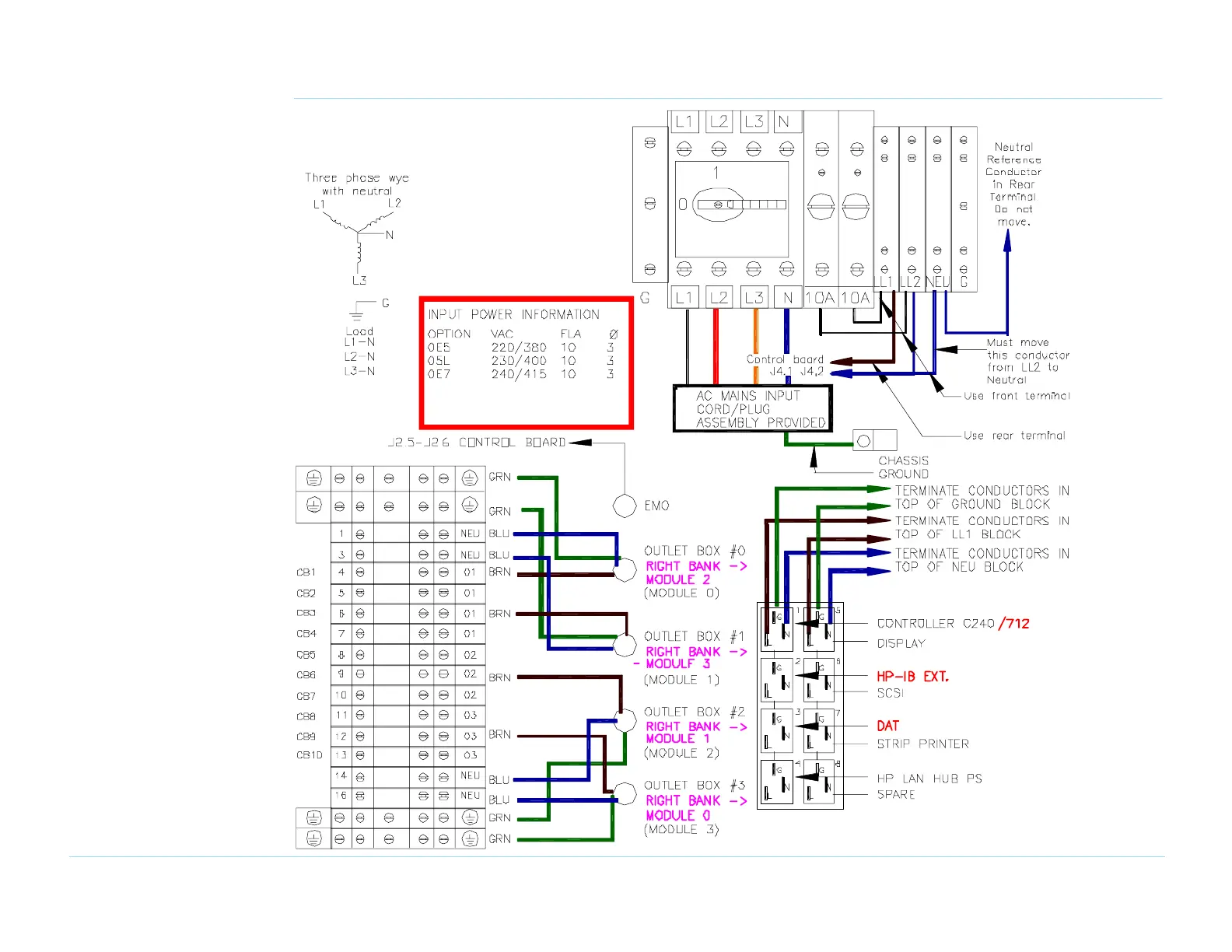The width and height of the screenshot is (1232, 952).
Task: Click the octagon symbol for Outlet Box #2
Action: point(625,720)
